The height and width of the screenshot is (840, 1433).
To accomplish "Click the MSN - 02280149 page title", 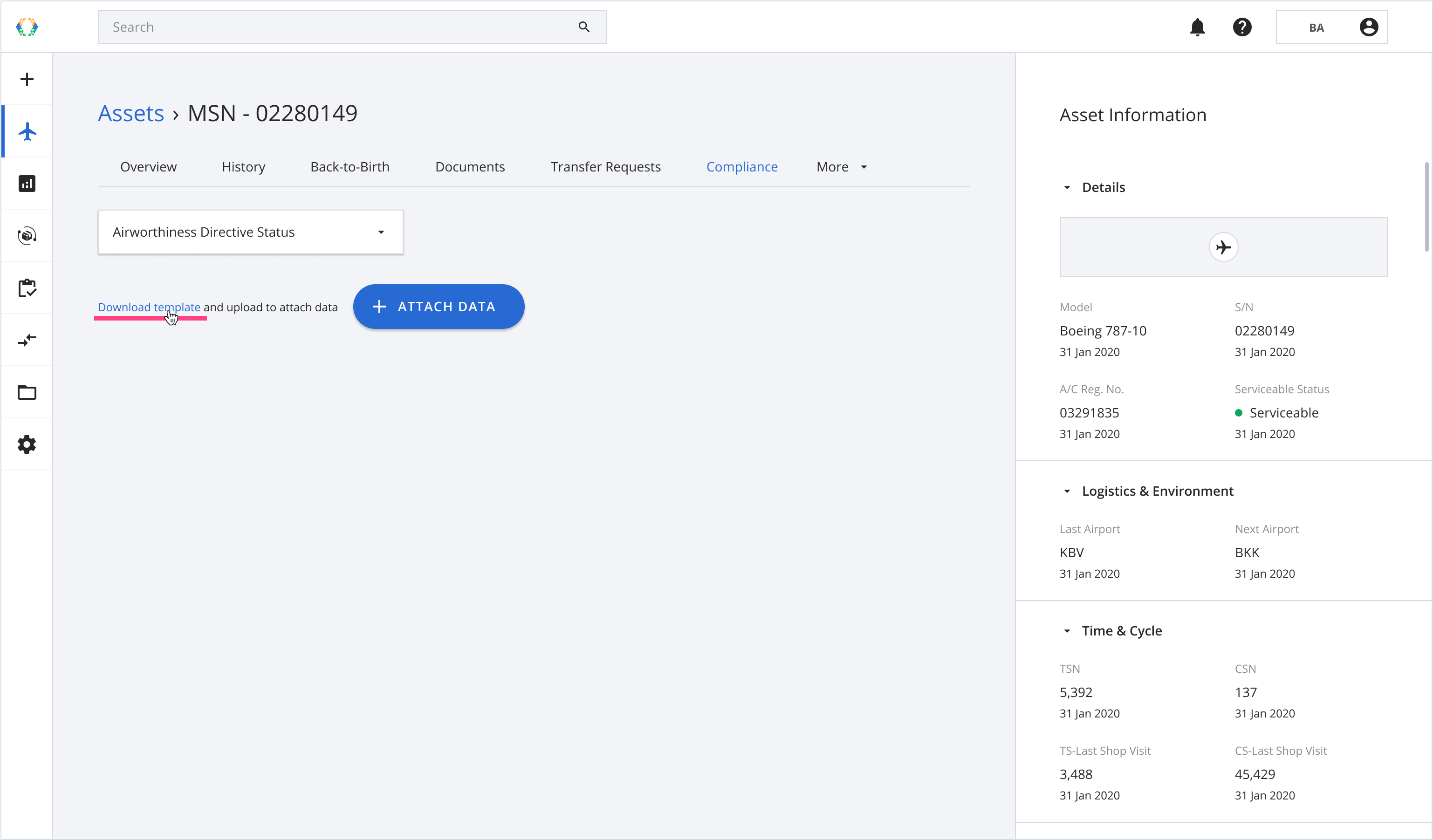I will coord(272,113).
